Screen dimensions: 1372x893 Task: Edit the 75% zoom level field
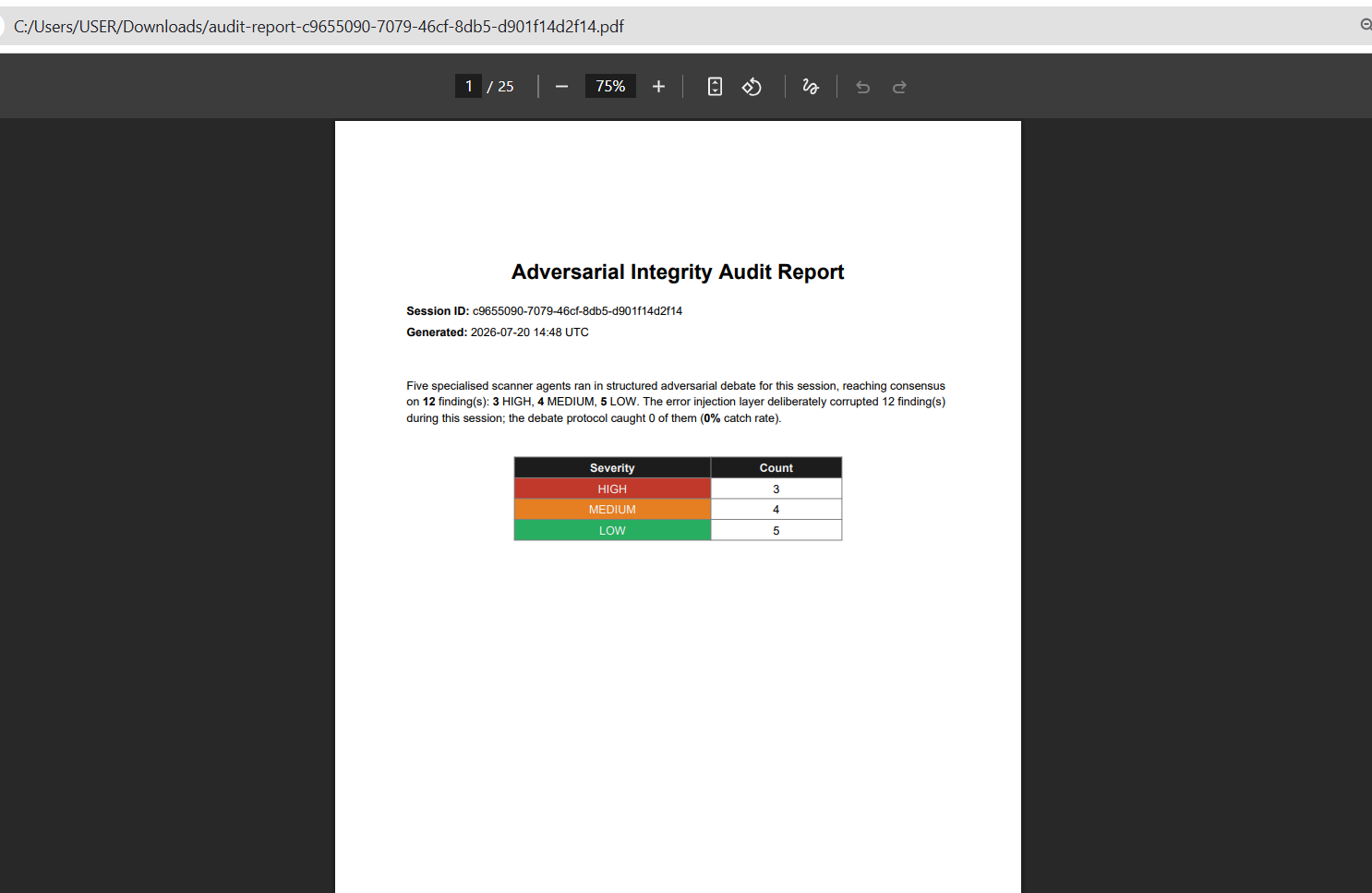point(610,86)
